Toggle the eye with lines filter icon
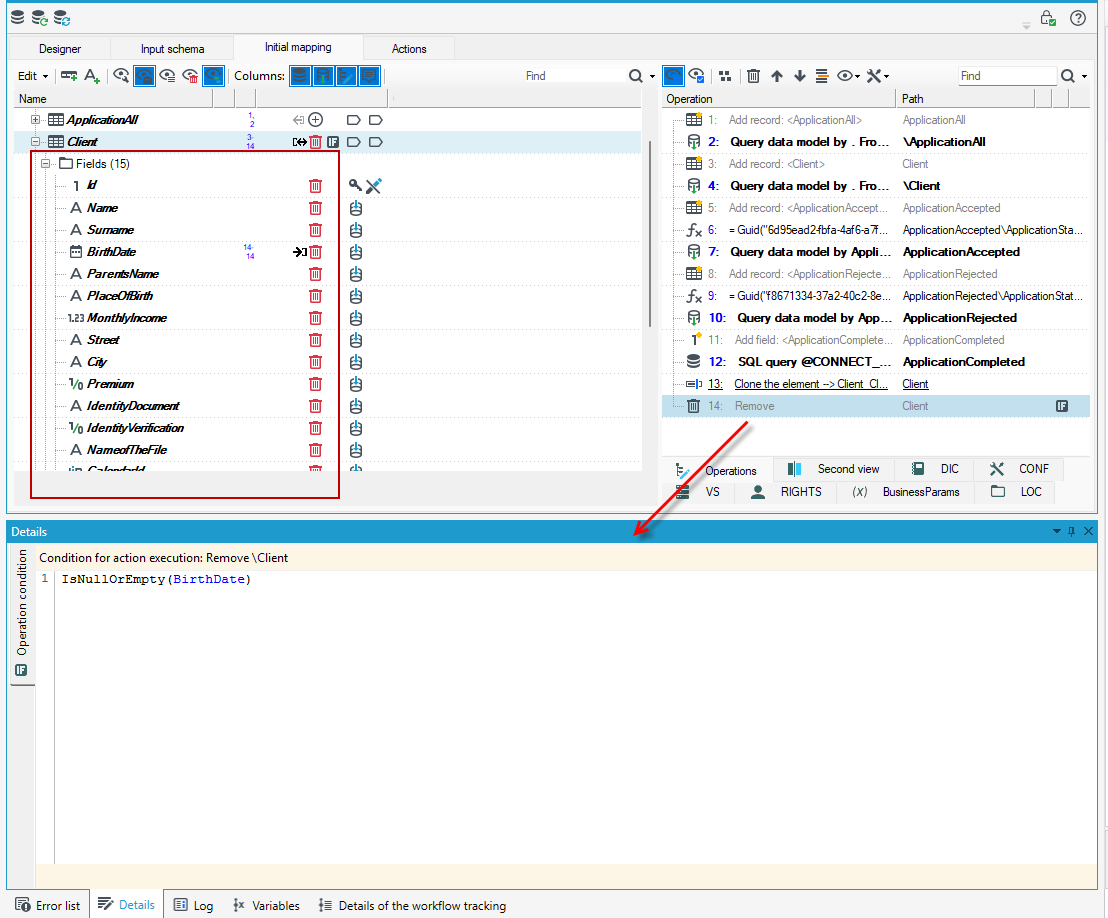This screenshot has width=1108, height=918. pos(167,76)
